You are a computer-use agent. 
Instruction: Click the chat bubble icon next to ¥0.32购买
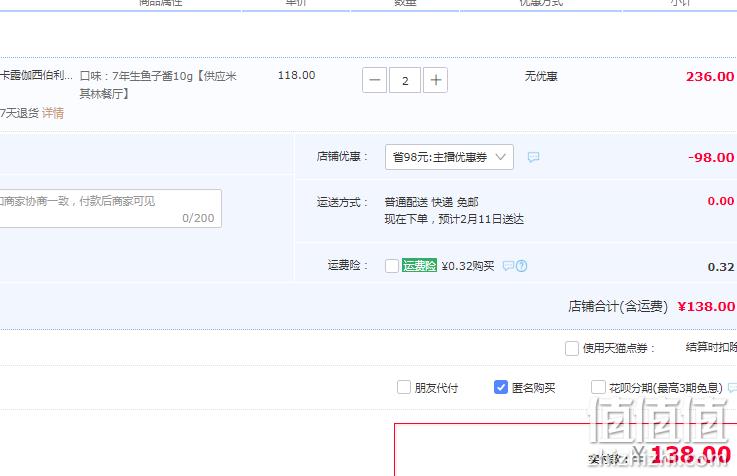point(508,266)
